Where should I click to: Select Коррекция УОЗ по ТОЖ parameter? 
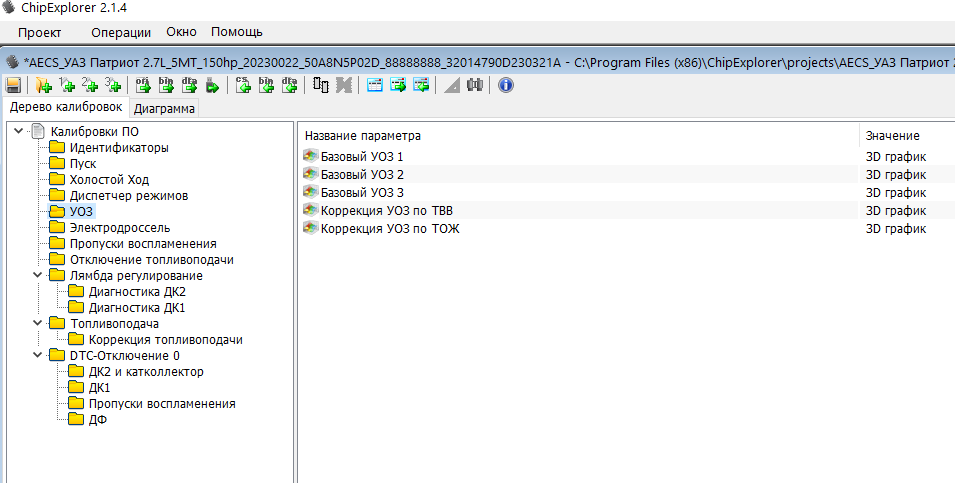click(x=389, y=229)
